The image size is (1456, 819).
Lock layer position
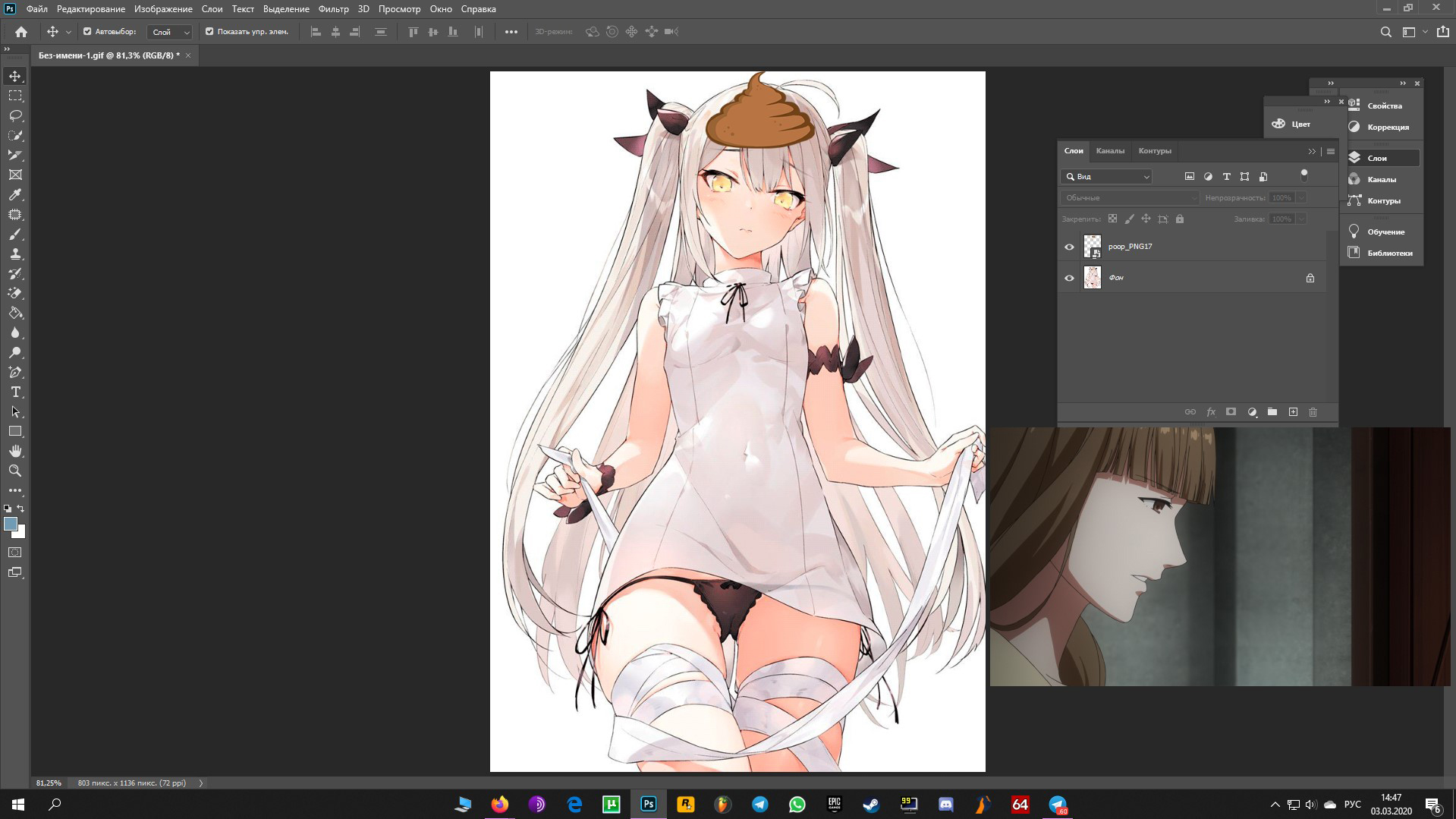(x=1146, y=219)
